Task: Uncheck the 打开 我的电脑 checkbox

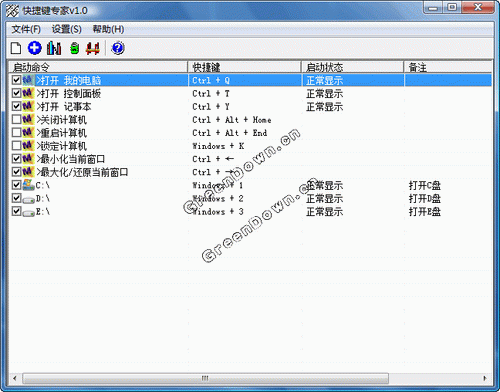Action: [16, 80]
